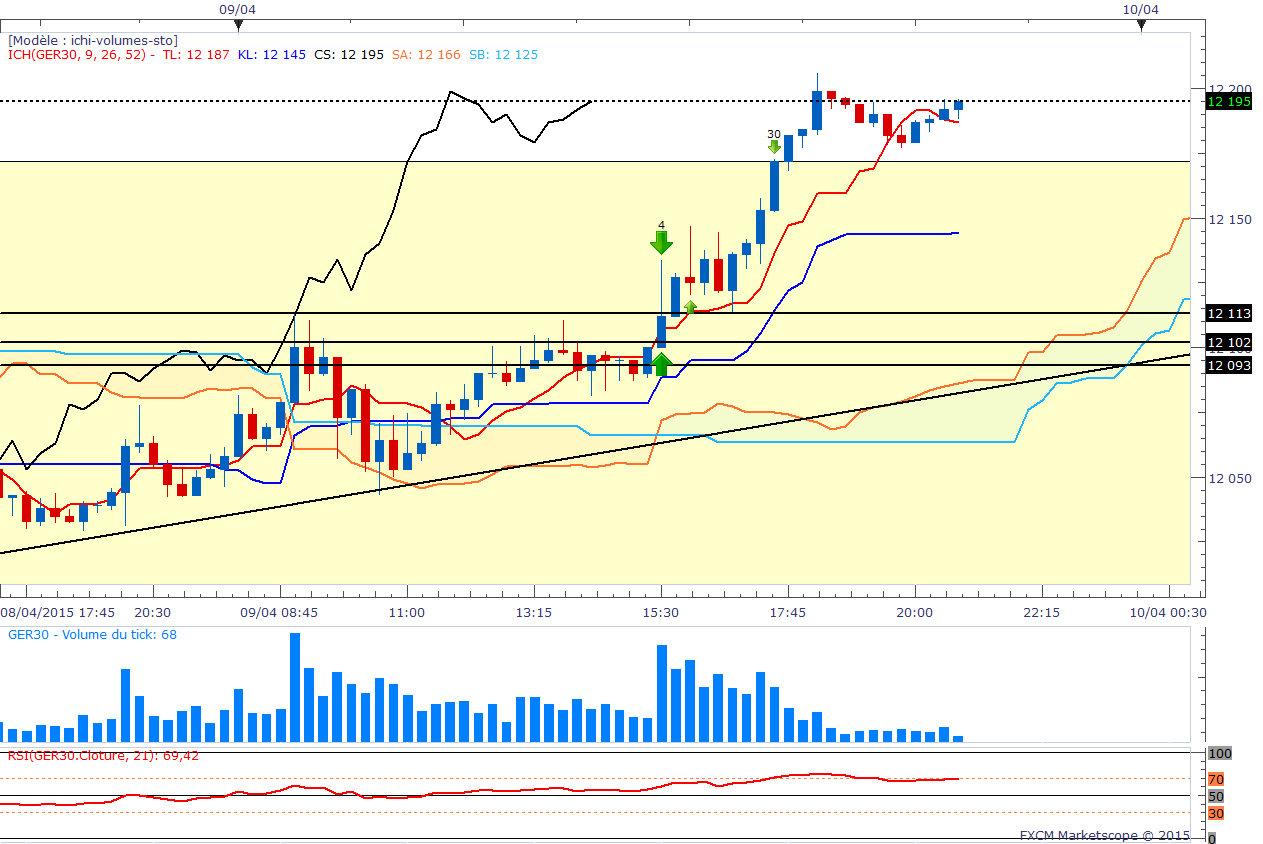Click the GER30 Volume du tick label
Image resolution: width=1263 pixels, height=844 pixels.
coord(92,634)
